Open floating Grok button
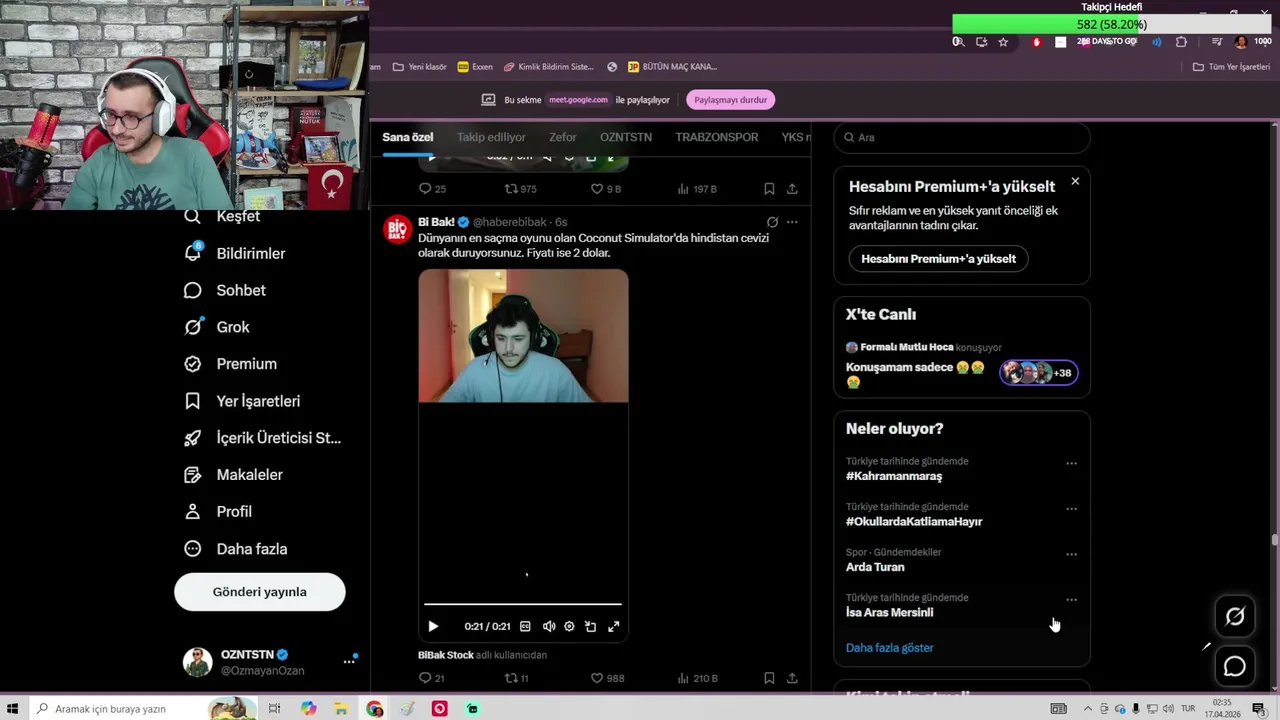 click(1235, 617)
